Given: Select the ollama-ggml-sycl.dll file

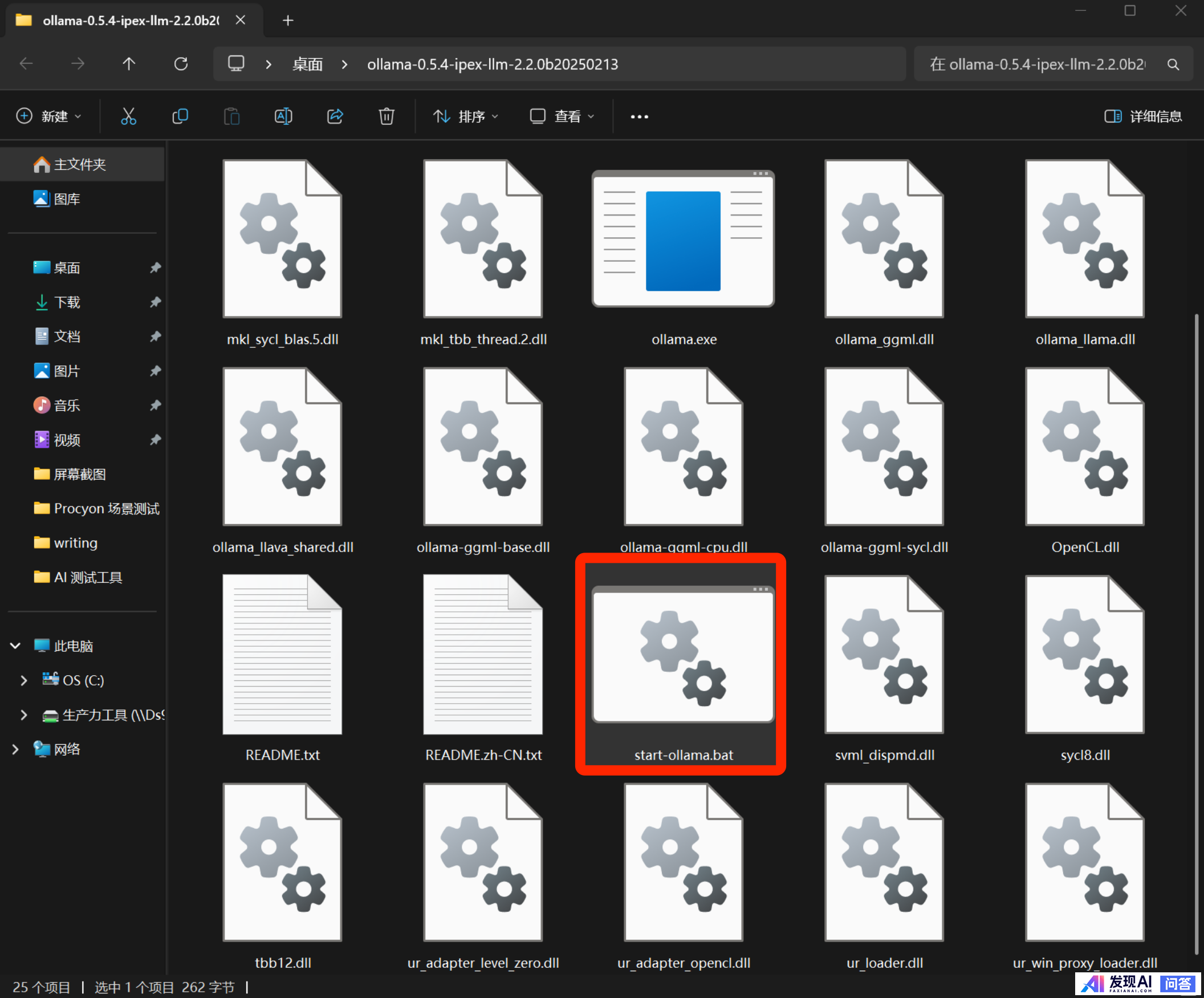Looking at the screenshot, I should [x=885, y=461].
